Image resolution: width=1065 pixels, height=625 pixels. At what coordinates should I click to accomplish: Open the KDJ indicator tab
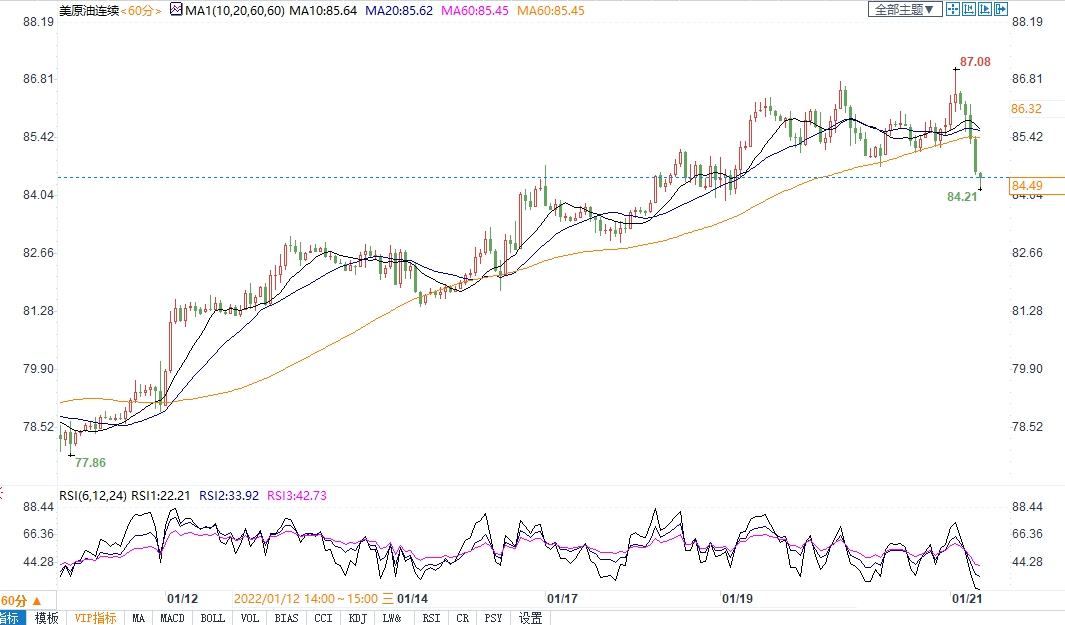coord(357,618)
